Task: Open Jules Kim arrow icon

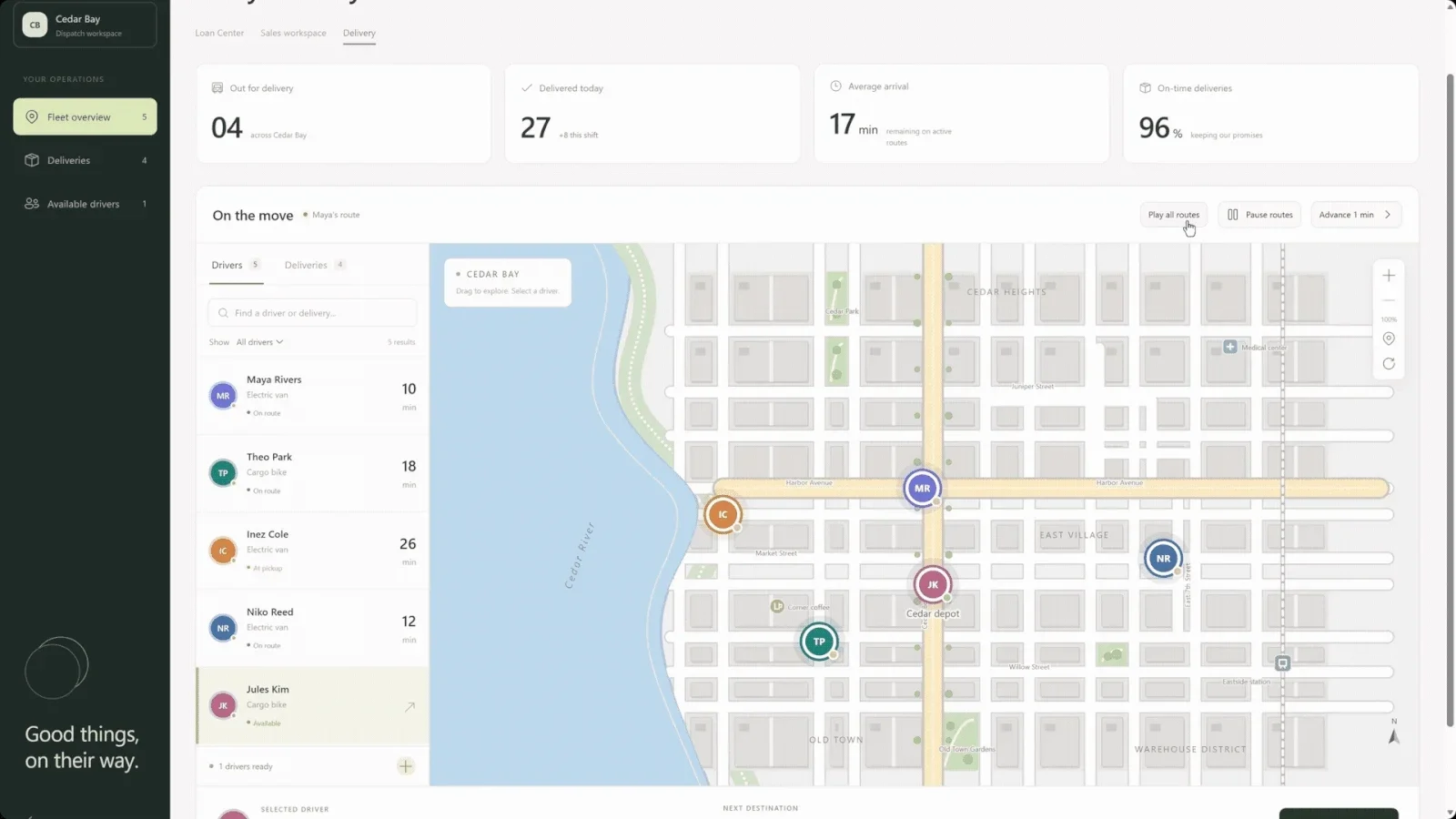Action: point(409,706)
